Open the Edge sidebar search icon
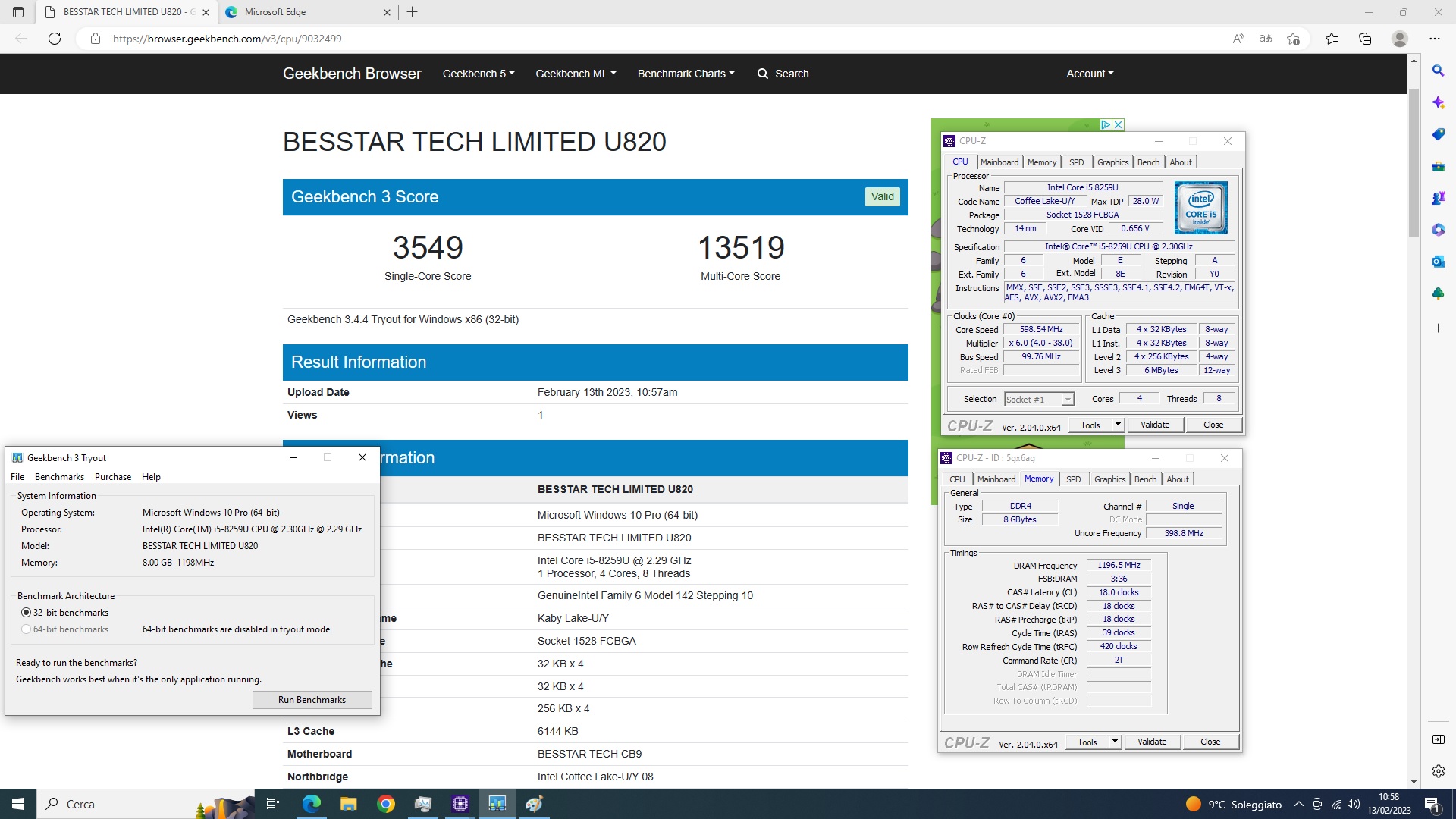This screenshot has width=1456, height=819. [1438, 71]
